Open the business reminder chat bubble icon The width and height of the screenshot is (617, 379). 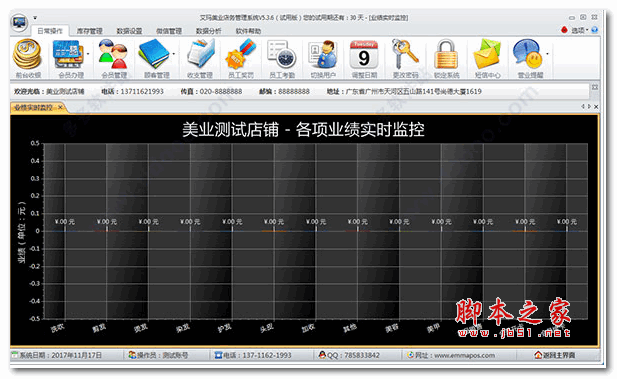click(528, 54)
